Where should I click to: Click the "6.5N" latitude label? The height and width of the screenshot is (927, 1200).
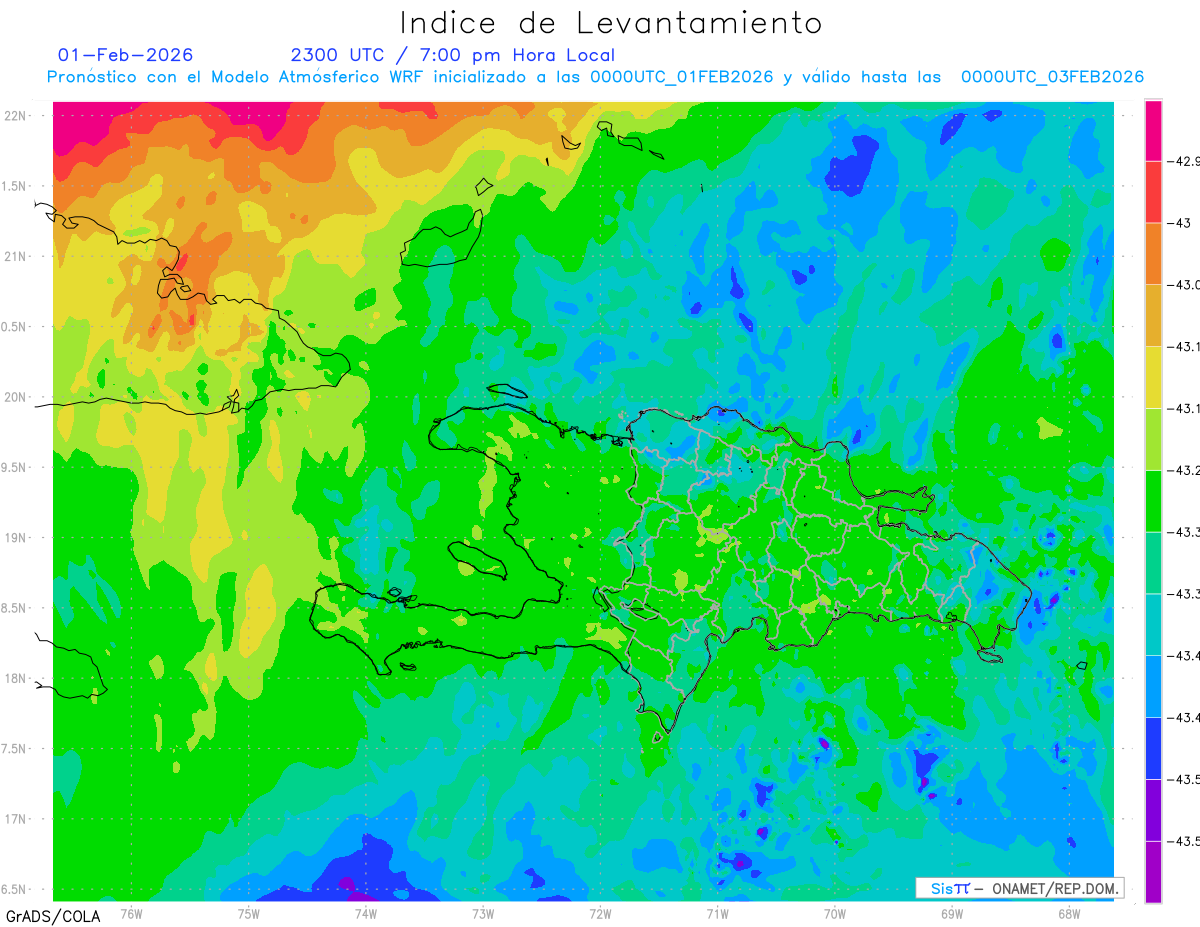tap(15, 890)
